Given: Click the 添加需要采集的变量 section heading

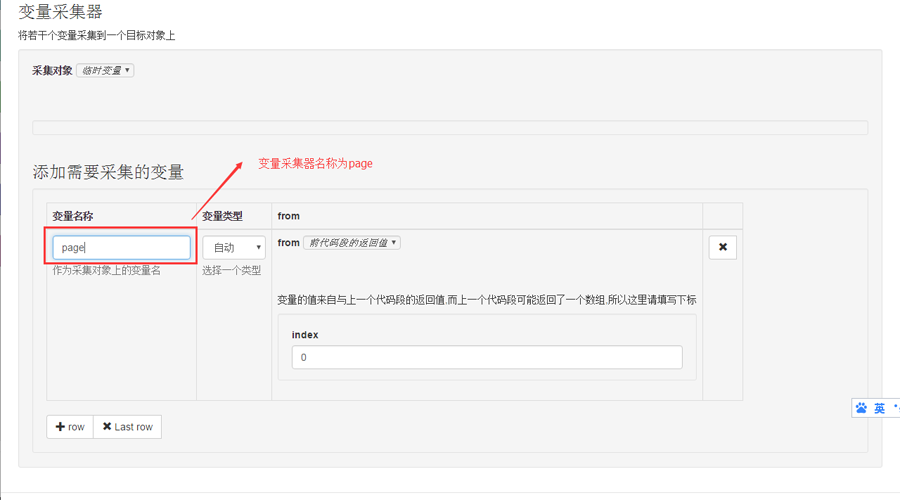Looking at the screenshot, I should tap(108, 172).
